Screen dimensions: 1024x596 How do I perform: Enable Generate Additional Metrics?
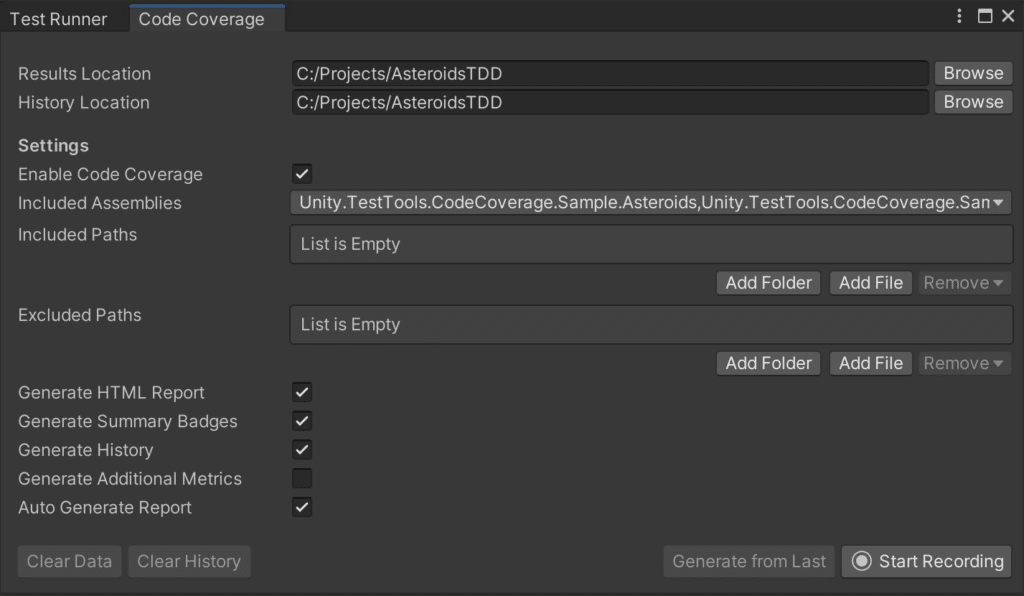point(301,478)
